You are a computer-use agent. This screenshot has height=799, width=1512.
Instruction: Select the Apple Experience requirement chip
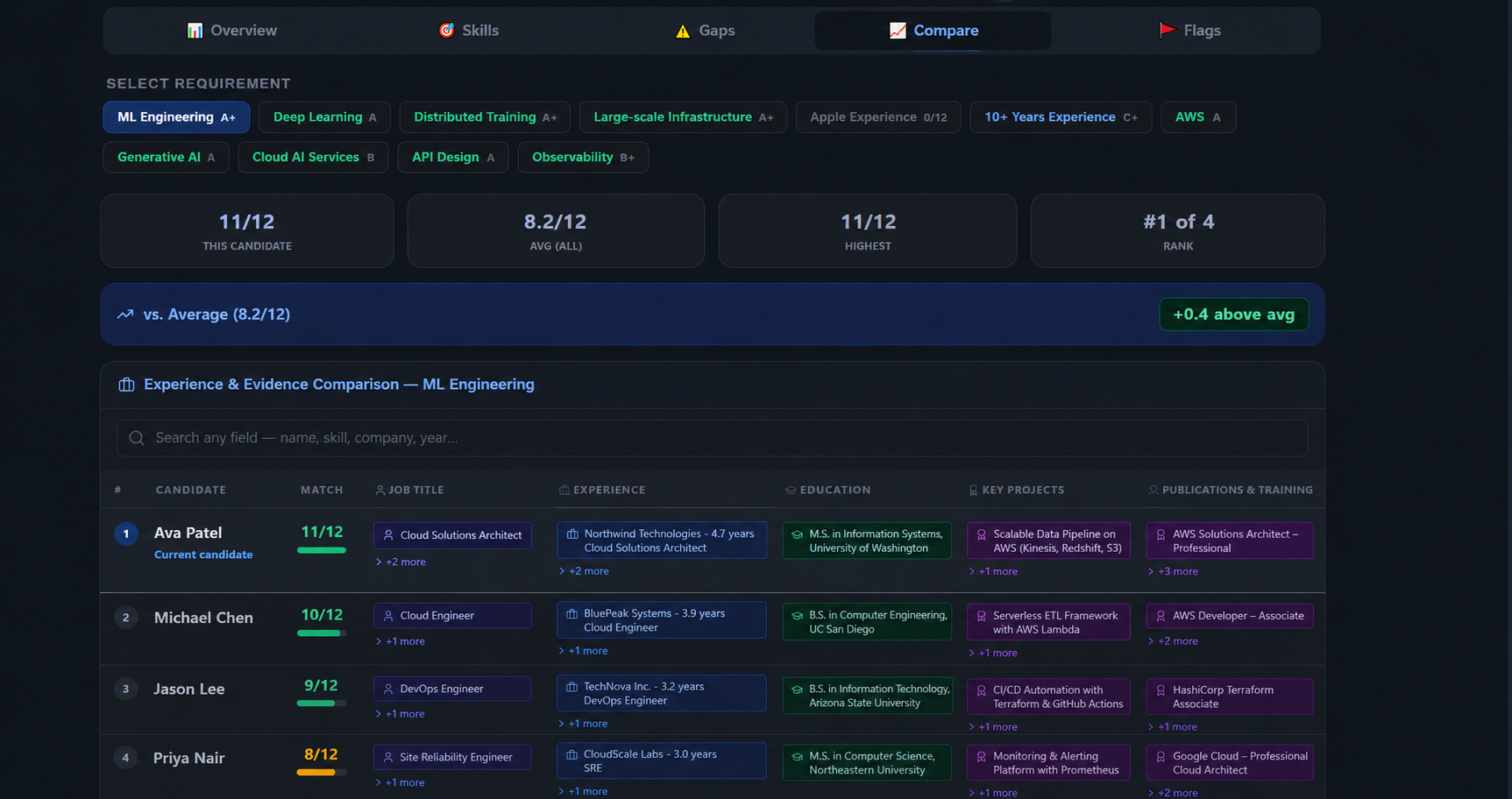pyautogui.click(x=878, y=117)
